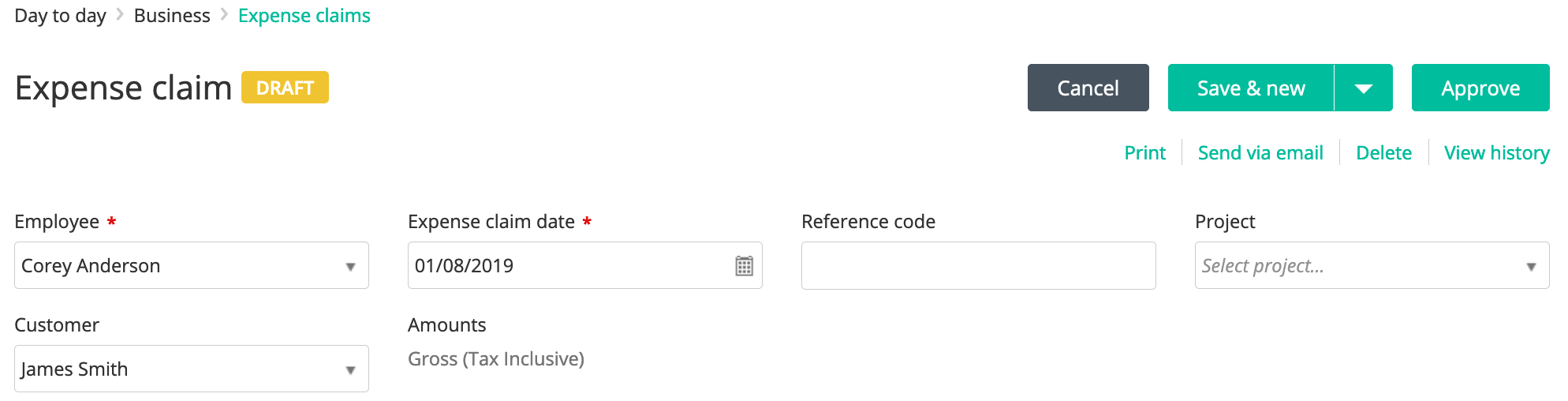This screenshot has height=401, width=1568.
Task: Click Send via email link
Action: pyautogui.click(x=1260, y=152)
